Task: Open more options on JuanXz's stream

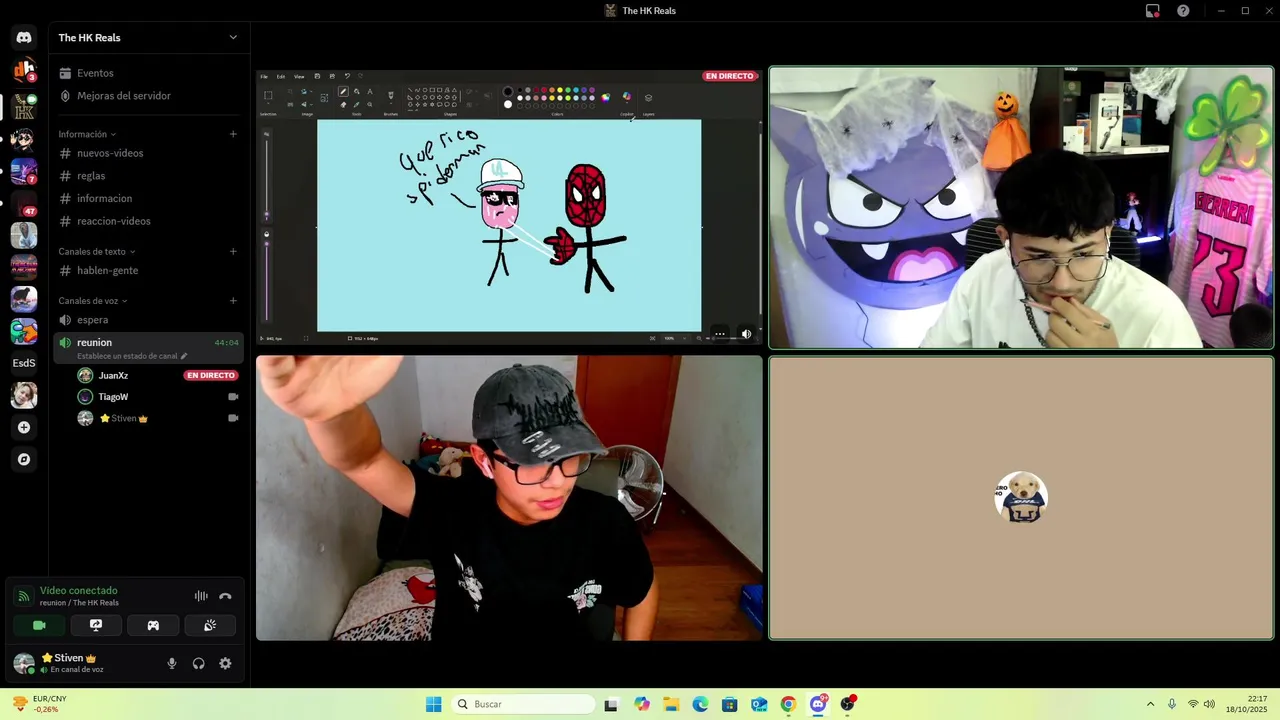Action: tap(719, 334)
